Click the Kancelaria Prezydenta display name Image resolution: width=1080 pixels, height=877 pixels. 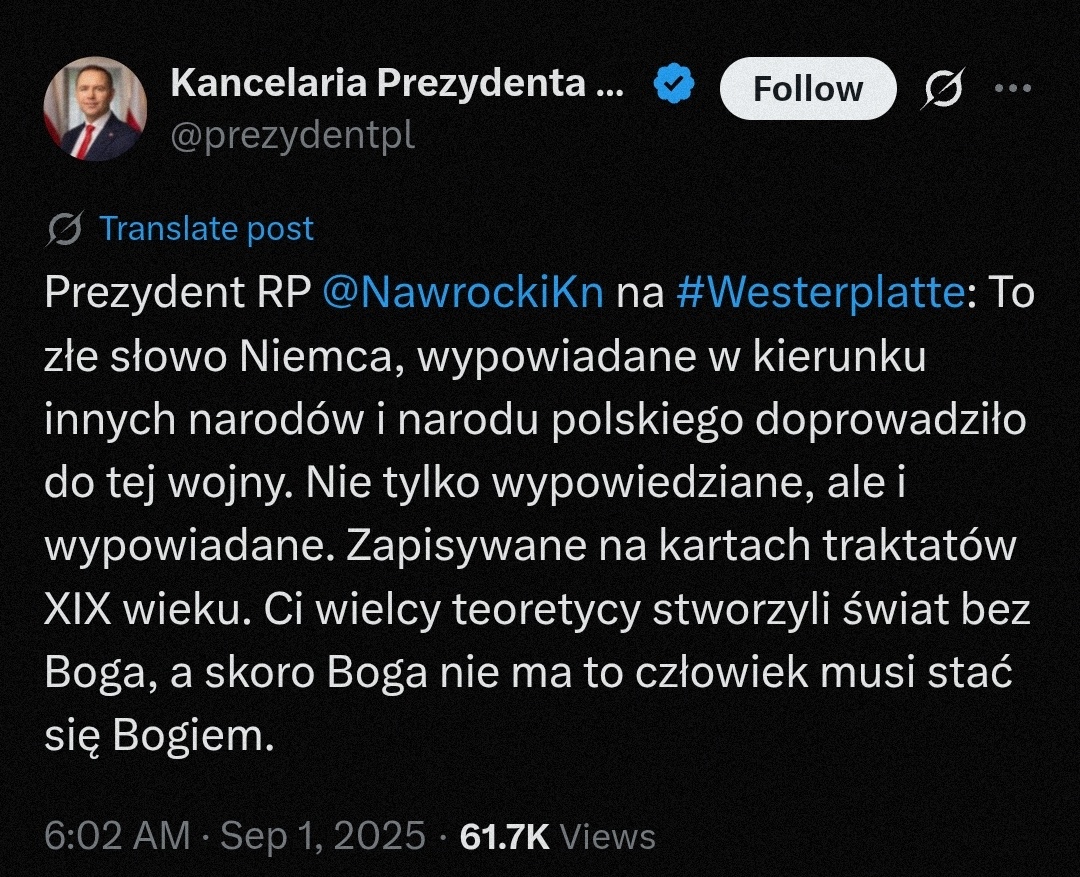396,85
